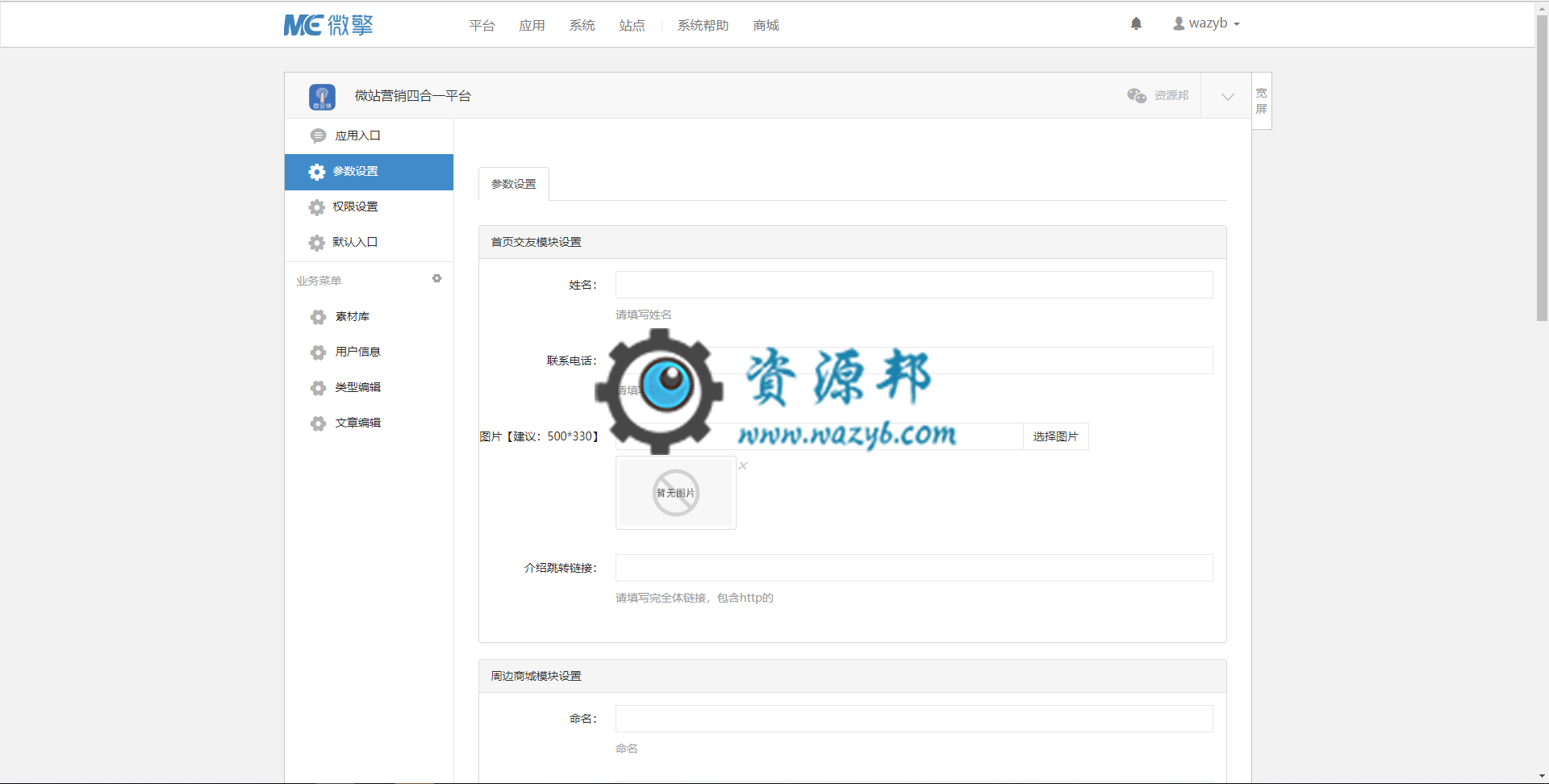Viewport: 1549px width, 784px height.
Task: Toggle 宽屏 wide-screen mode
Action: tap(1261, 101)
